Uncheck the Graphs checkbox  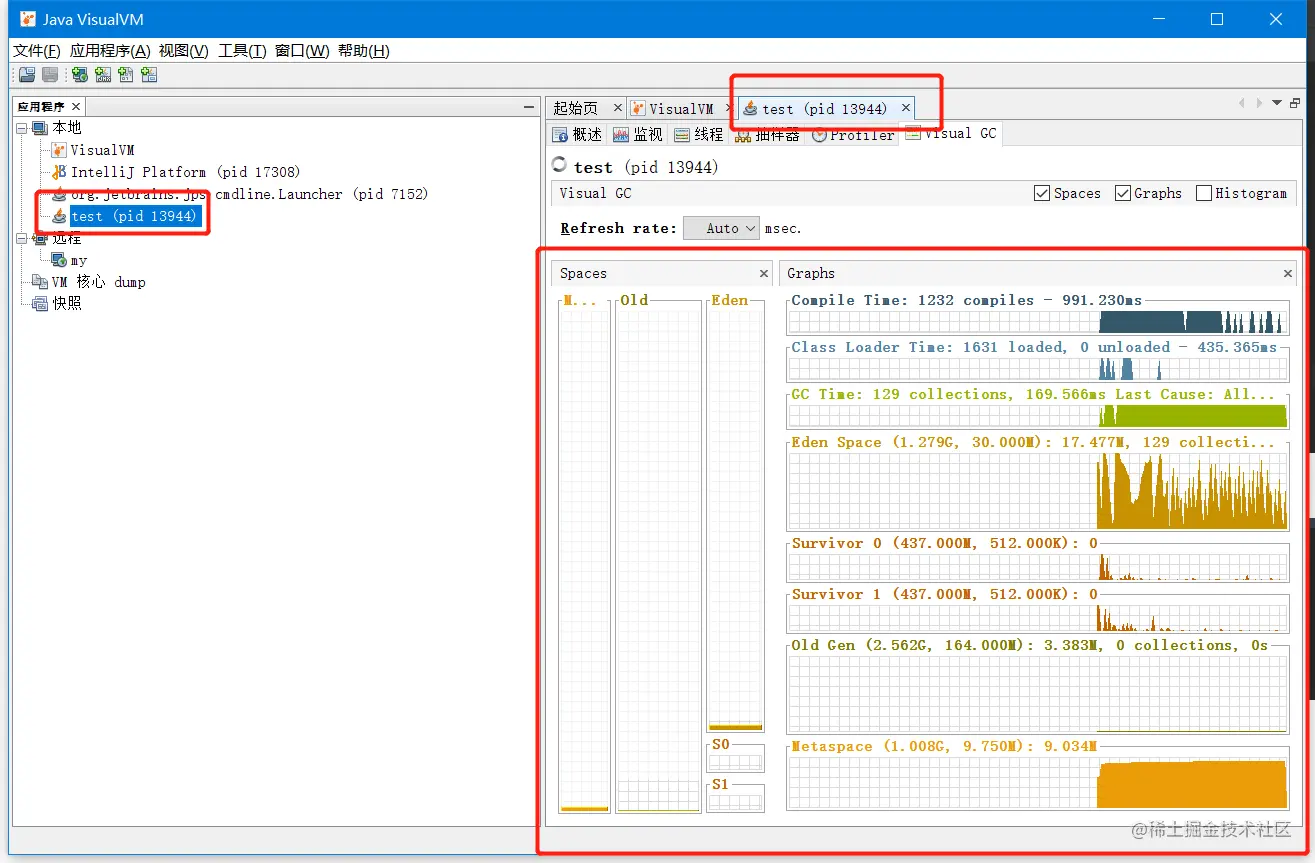point(1123,193)
